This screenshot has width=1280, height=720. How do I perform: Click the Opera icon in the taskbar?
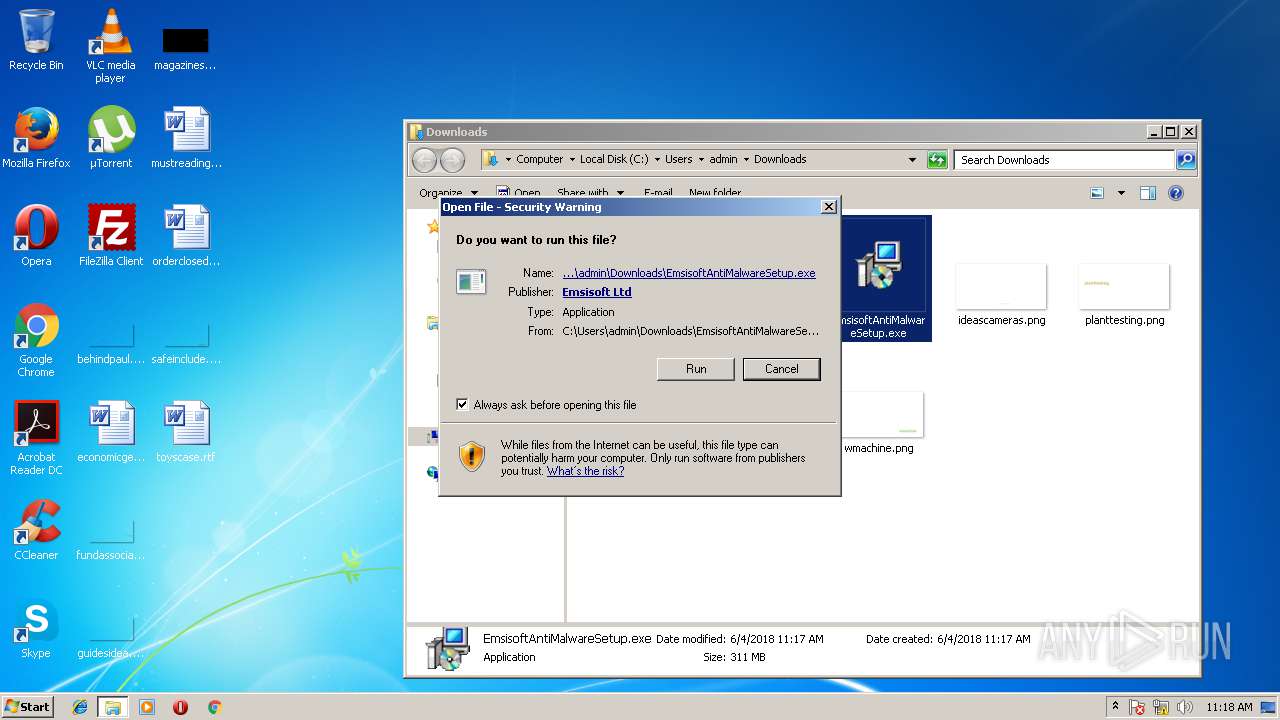point(181,707)
